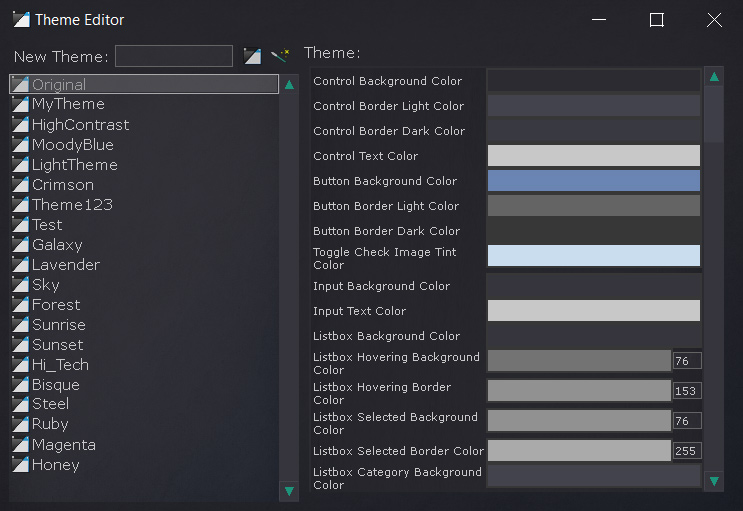Open Listbox Selected Background Color swatch

(579, 420)
